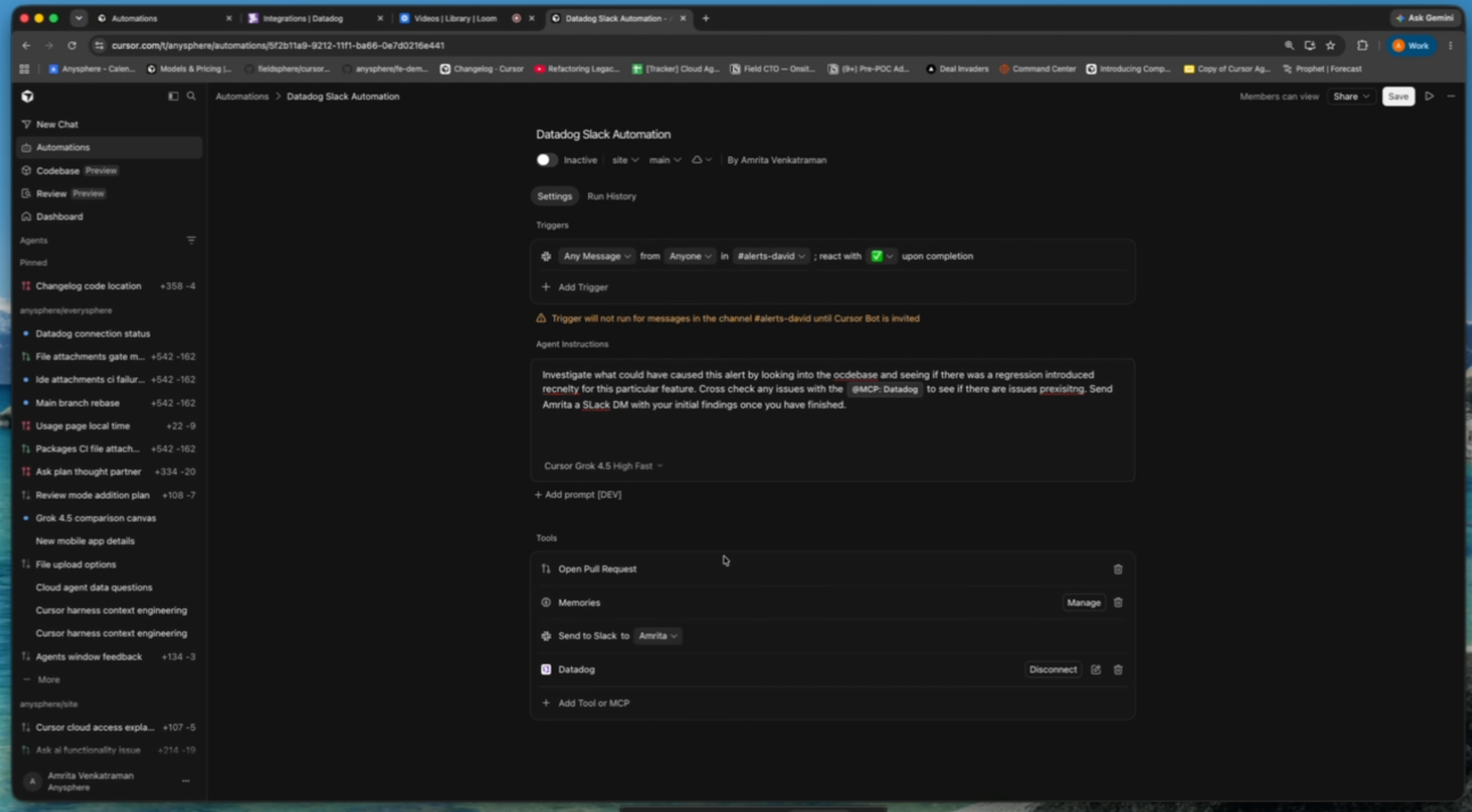Expand the Any Message trigger dropdown
1472x812 pixels.
click(597, 256)
